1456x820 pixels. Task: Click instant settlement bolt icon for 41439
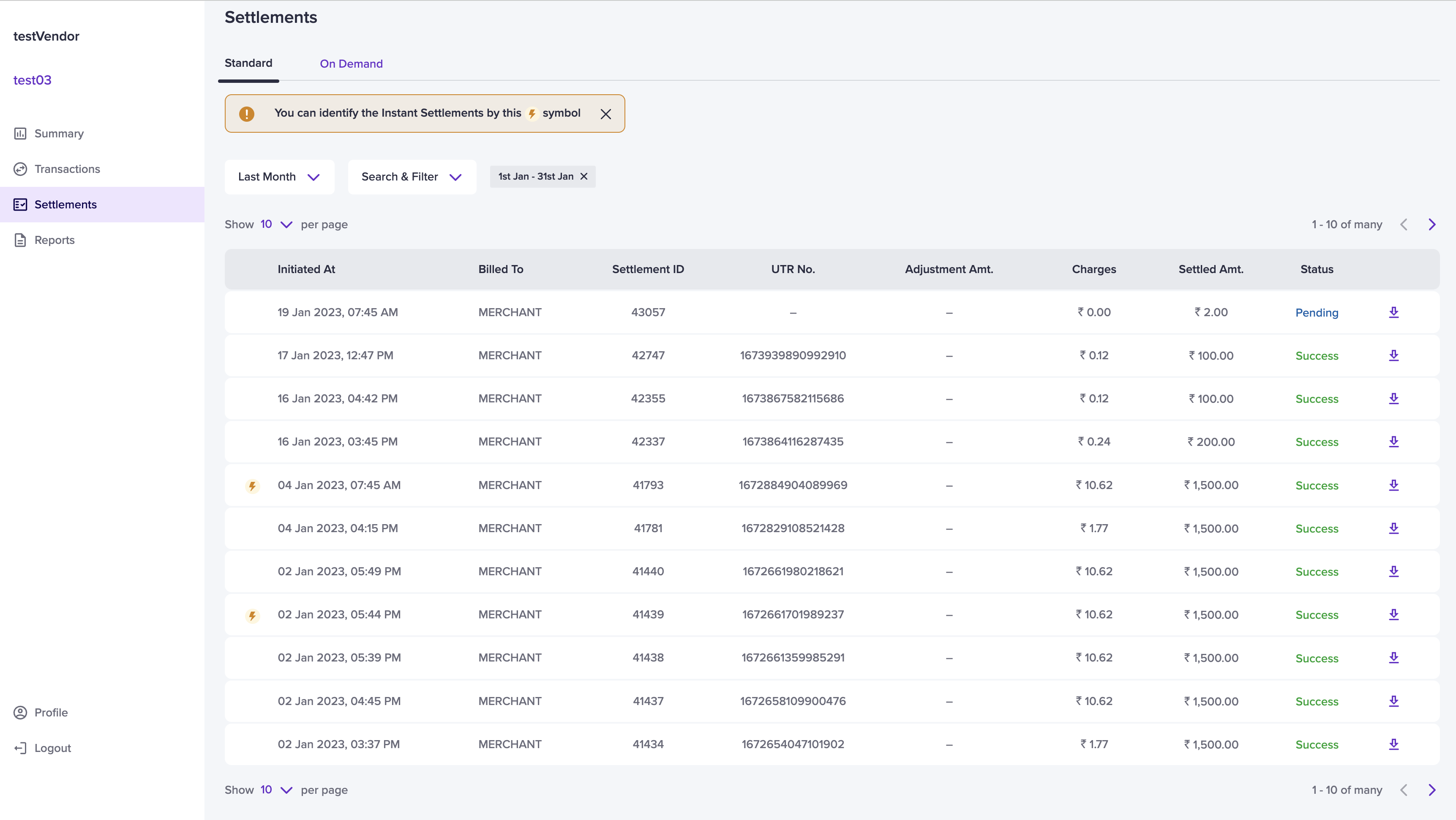[x=253, y=615]
